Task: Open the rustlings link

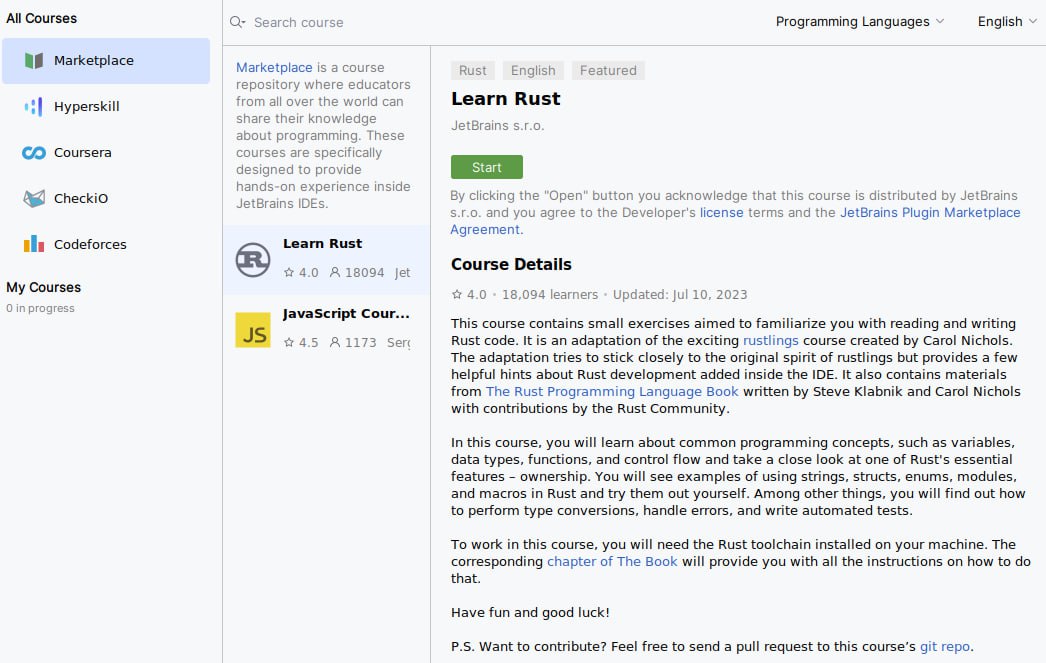Action: 770,341
